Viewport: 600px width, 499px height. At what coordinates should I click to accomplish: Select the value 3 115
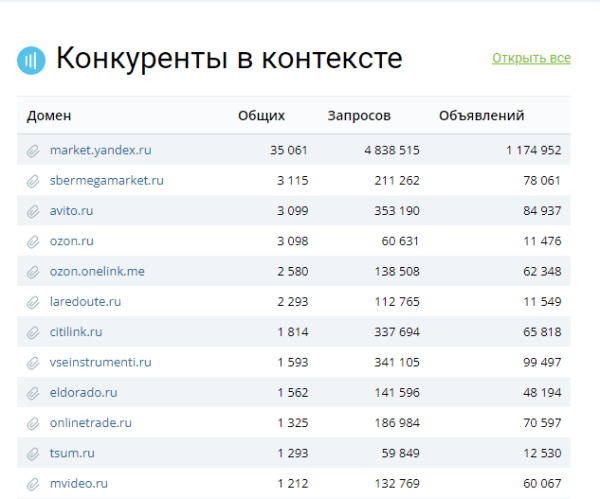pyautogui.click(x=293, y=180)
